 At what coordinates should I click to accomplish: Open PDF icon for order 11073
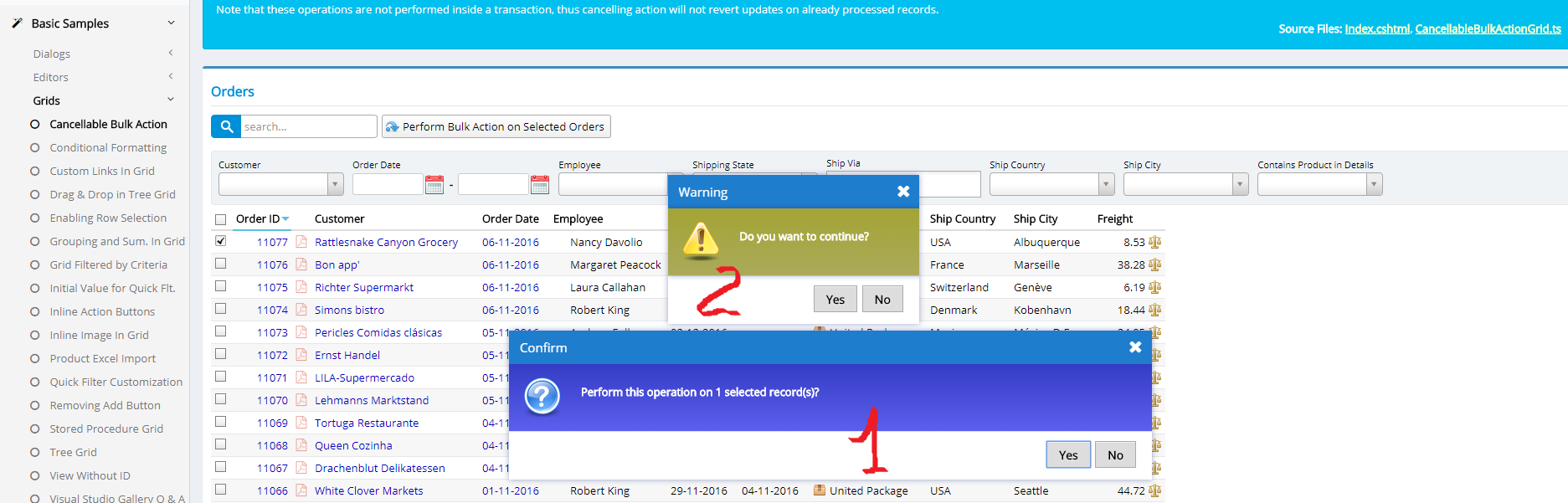tap(301, 332)
